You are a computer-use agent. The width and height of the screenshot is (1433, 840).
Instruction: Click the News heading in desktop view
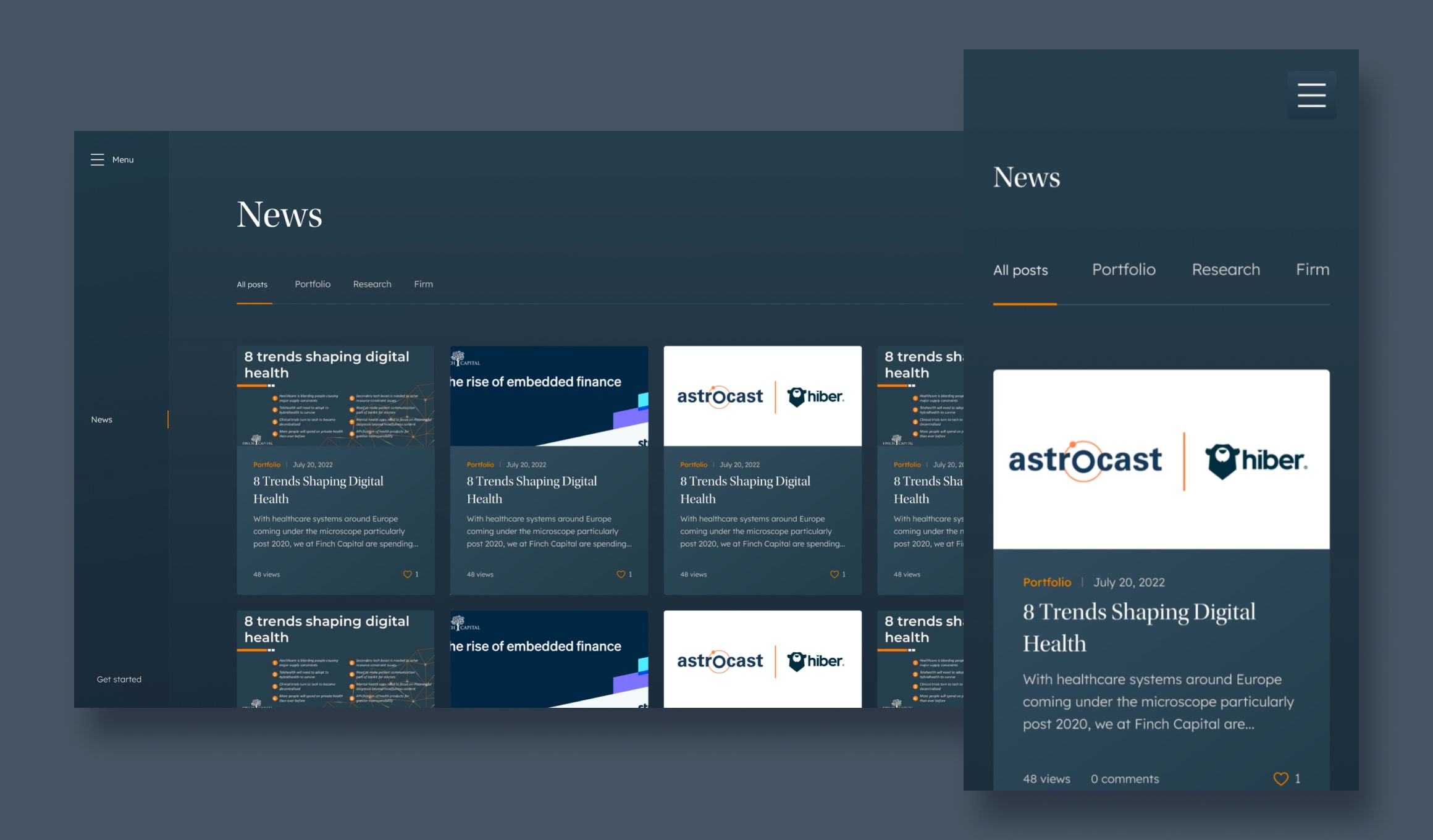point(279,214)
